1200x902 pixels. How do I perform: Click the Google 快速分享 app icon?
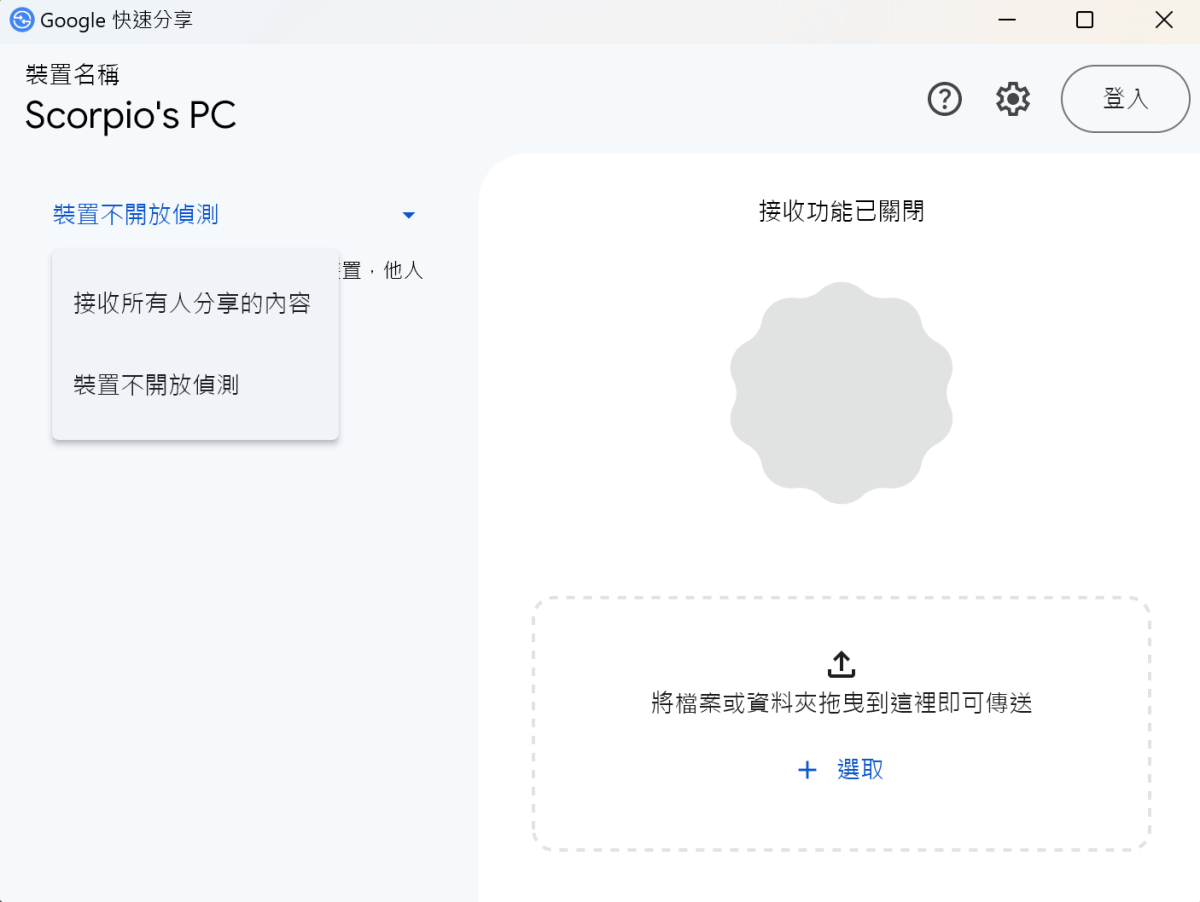(x=22, y=20)
